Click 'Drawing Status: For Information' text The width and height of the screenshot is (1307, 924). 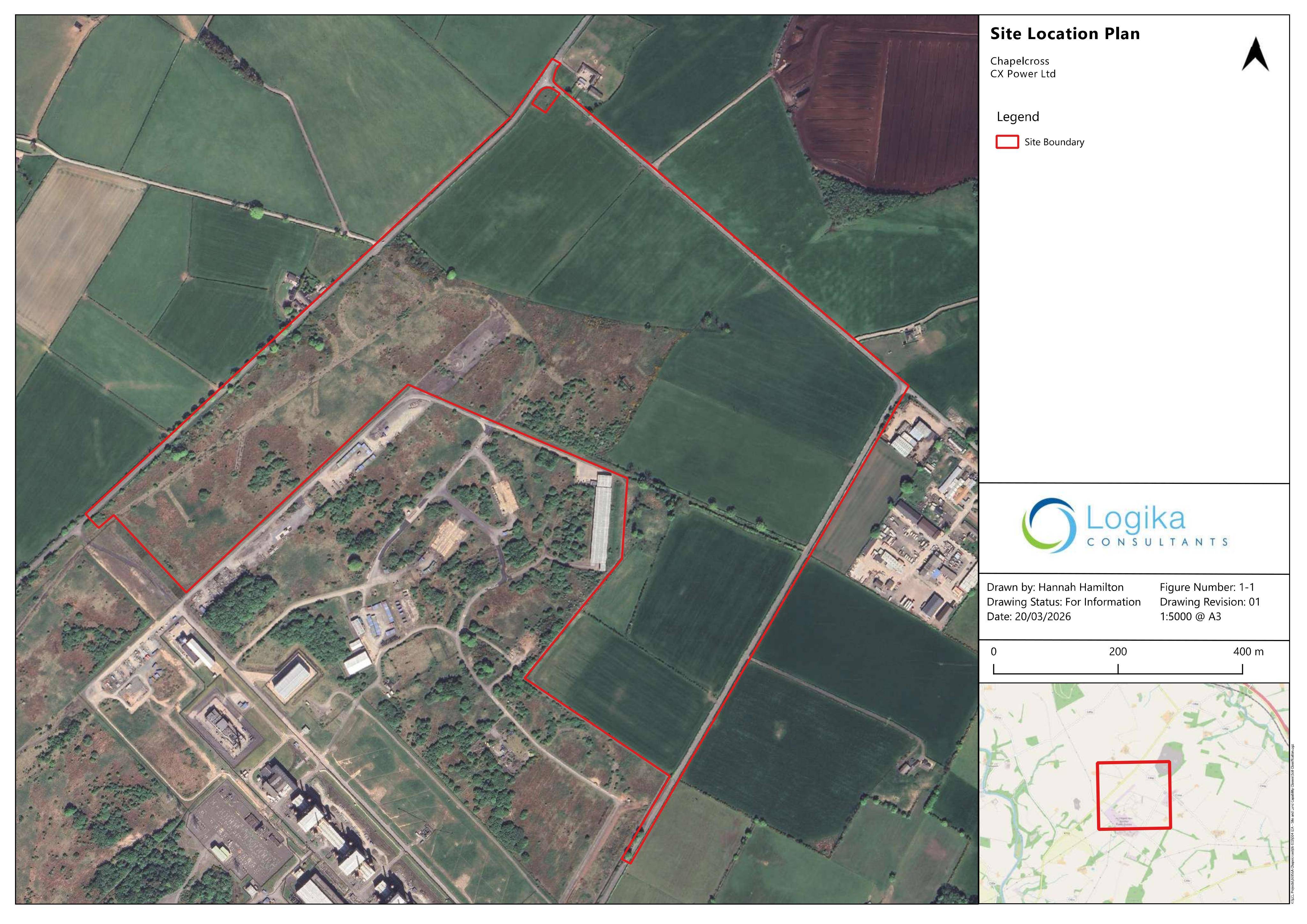[x=1063, y=602]
